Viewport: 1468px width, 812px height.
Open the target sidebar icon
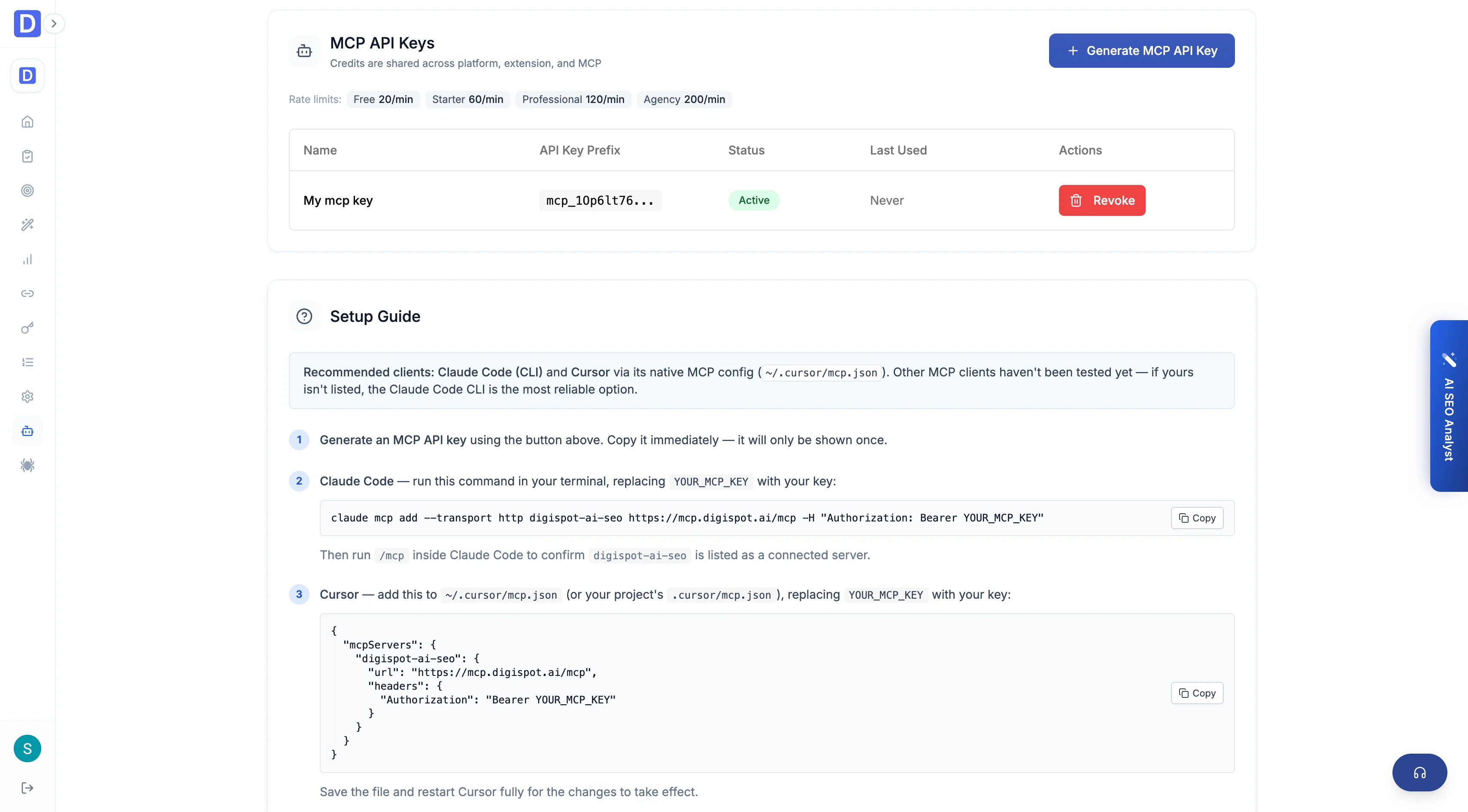27,190
